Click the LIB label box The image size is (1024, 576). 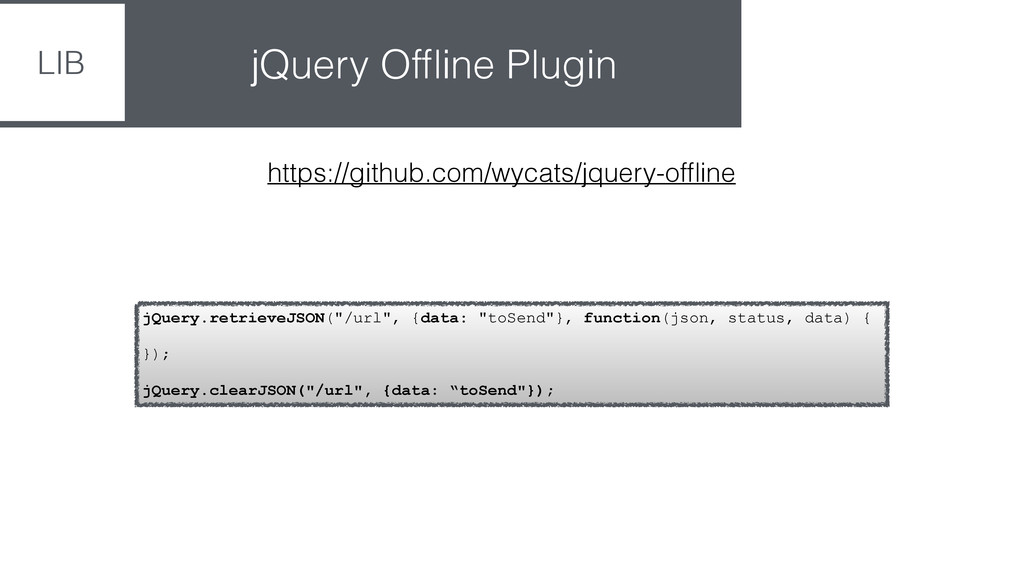point(62,62)
